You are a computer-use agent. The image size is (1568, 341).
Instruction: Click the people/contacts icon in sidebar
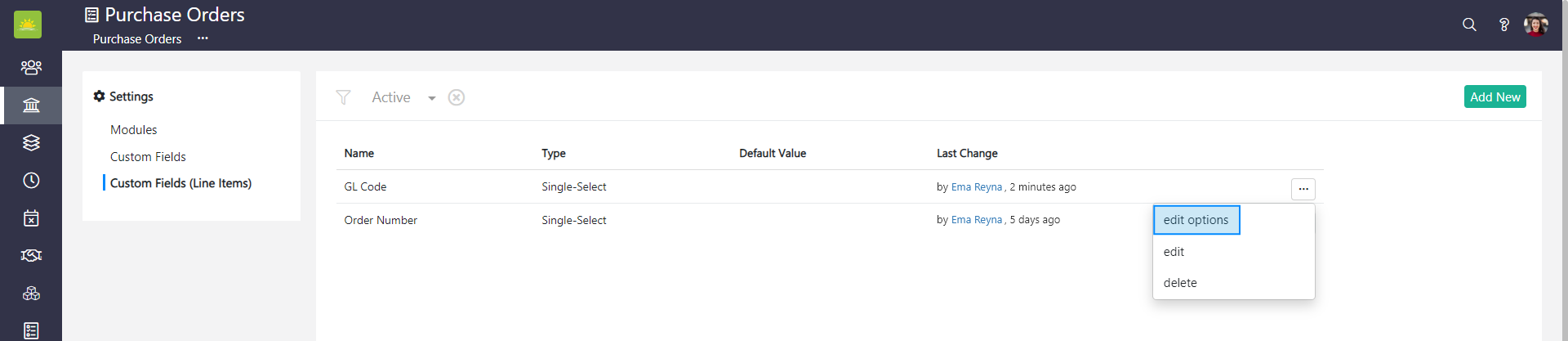coord(31,67)
